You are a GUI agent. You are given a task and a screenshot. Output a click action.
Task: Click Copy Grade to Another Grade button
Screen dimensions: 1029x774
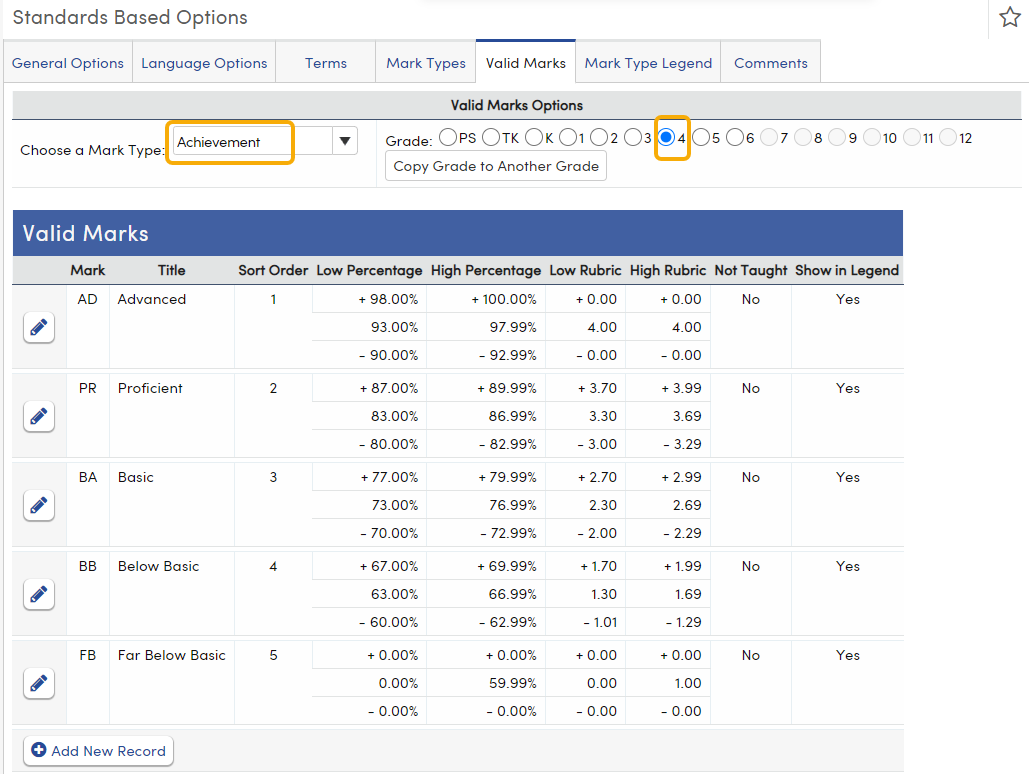496,166
